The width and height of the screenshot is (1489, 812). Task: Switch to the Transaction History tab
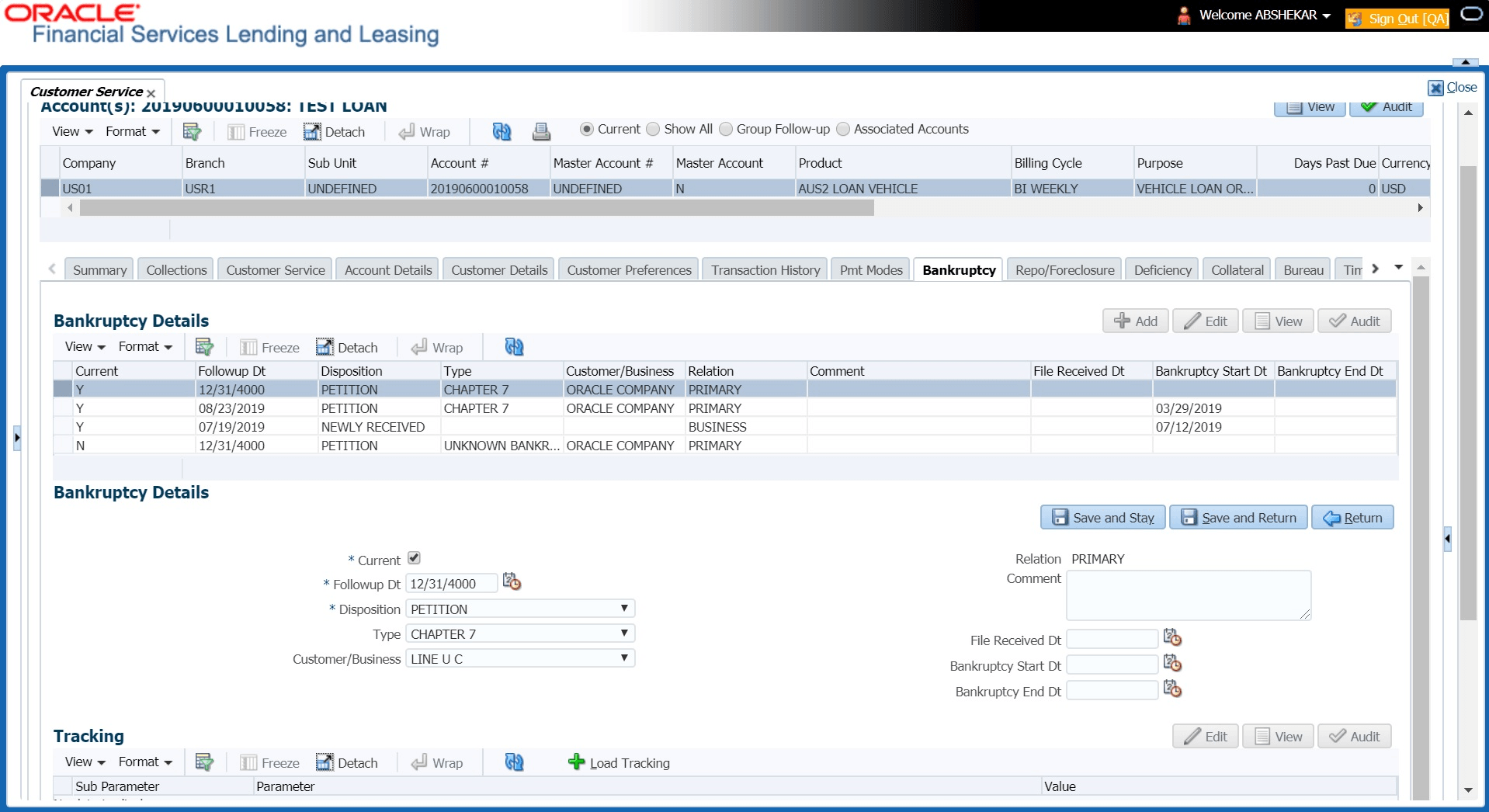[x=765, y=269]
